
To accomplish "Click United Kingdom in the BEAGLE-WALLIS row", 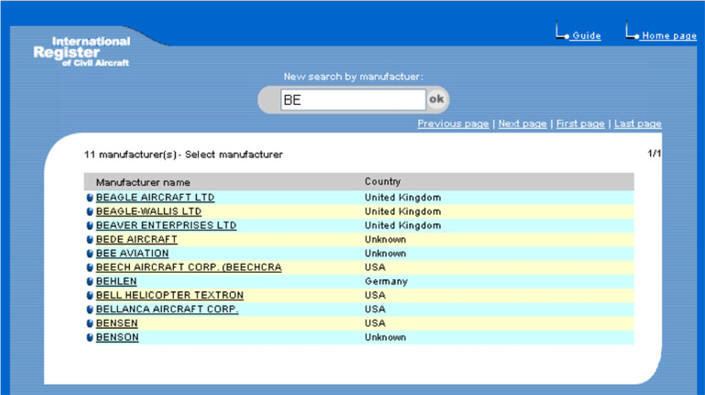I will click(403, 211).
